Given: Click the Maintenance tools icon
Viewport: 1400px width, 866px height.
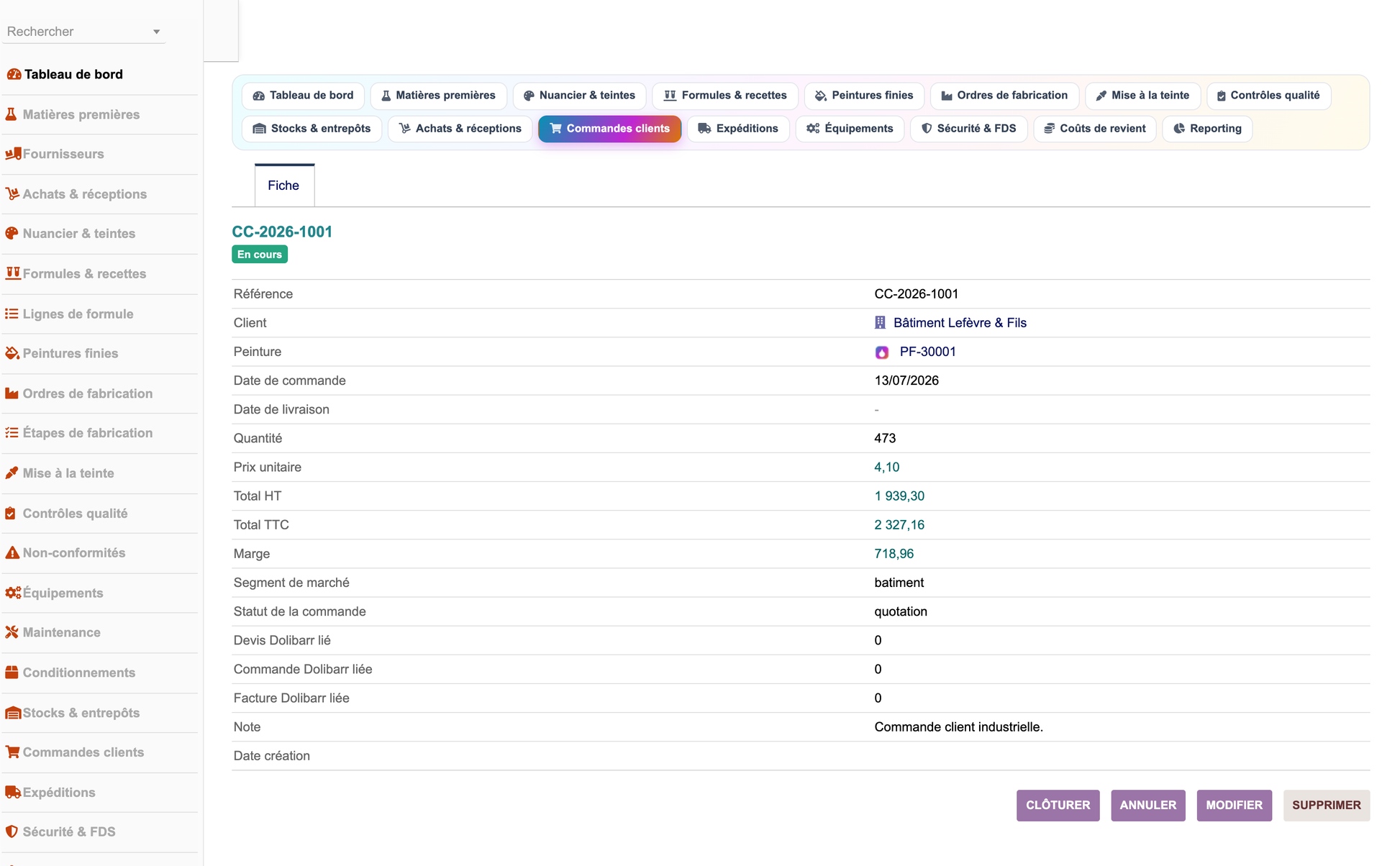Looking at the screenshot, I should (12, 632).
